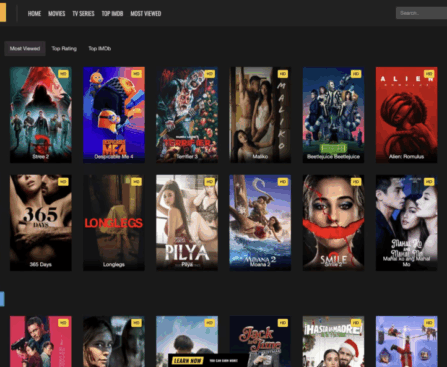This screenshot has width=447, height=367.
Task: Open the Terrifier 3 movie thumbnail
Action: coord(187,115)
